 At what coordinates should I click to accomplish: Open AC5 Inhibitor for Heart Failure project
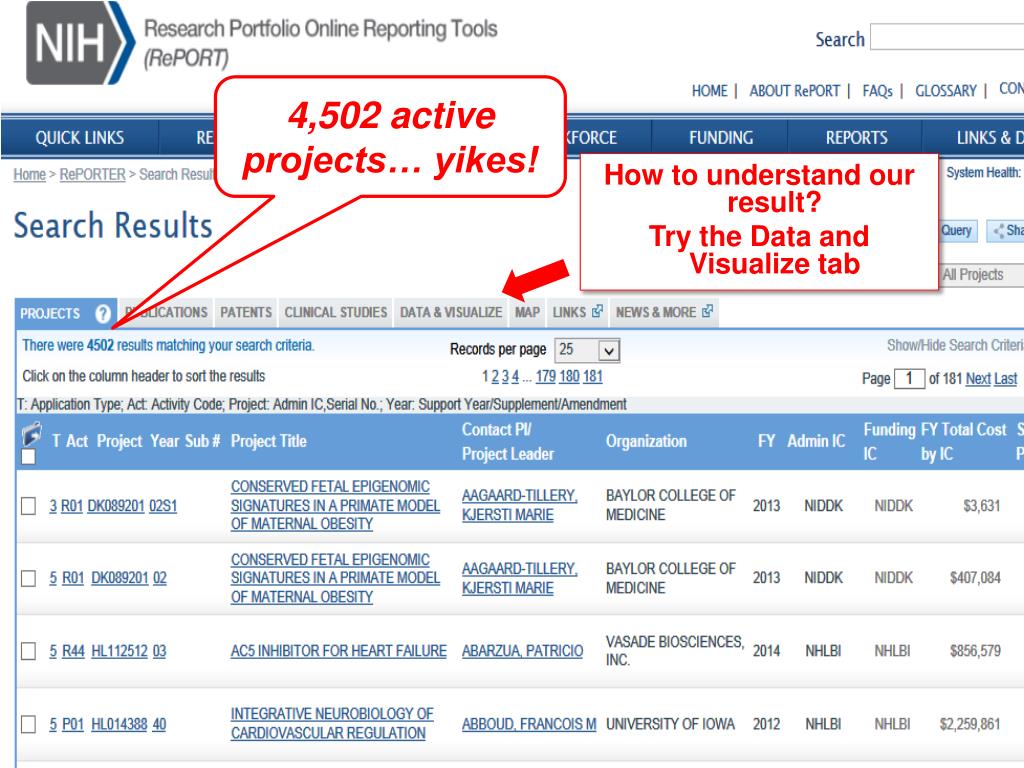[x=338, y=651]
